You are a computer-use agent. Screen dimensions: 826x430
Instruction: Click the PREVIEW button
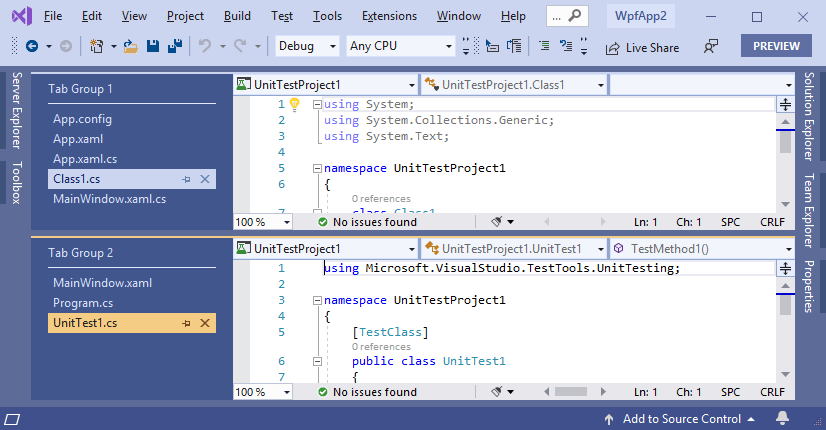pos(776,46)
